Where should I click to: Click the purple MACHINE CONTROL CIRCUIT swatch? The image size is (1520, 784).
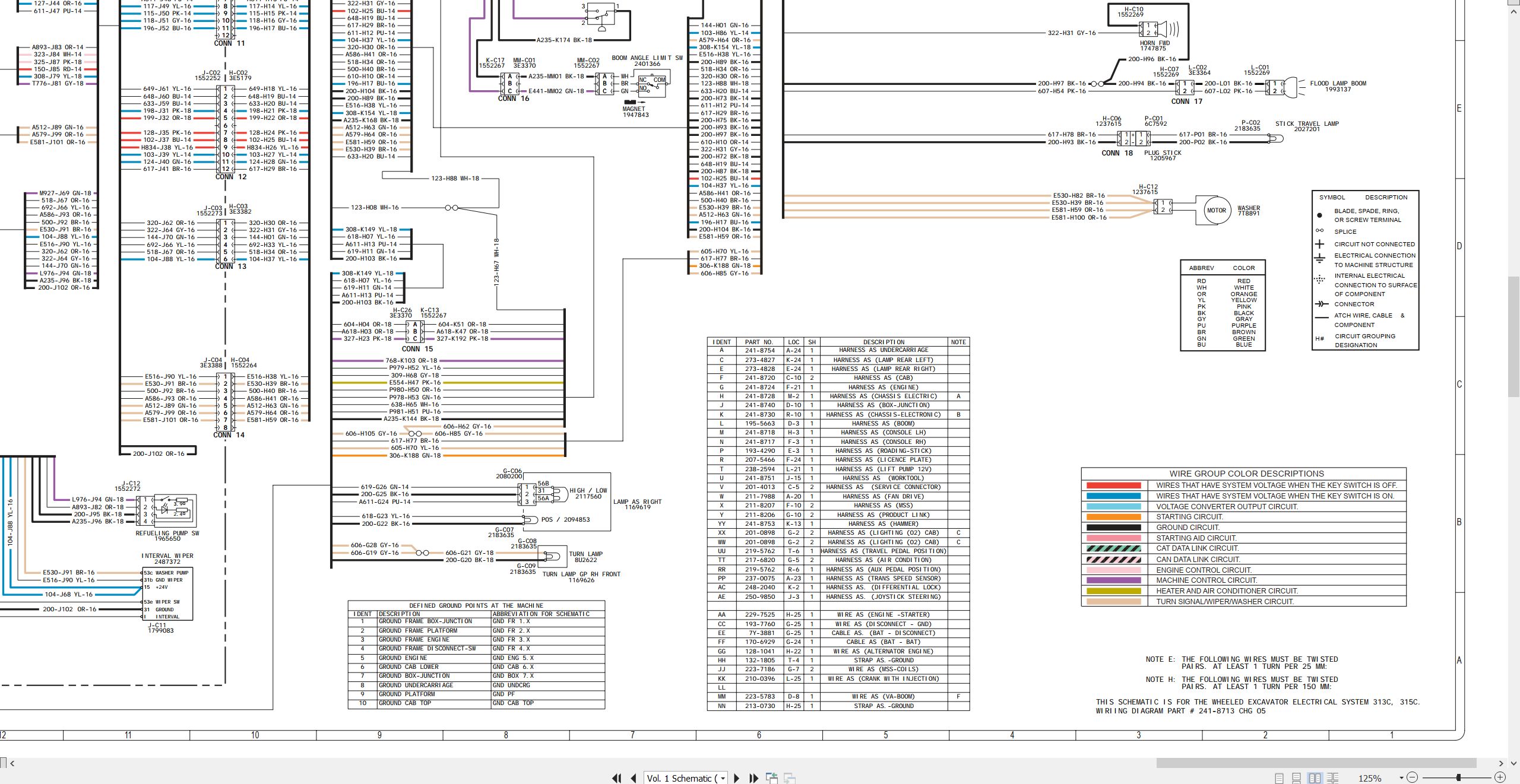tap(1113, 580)
